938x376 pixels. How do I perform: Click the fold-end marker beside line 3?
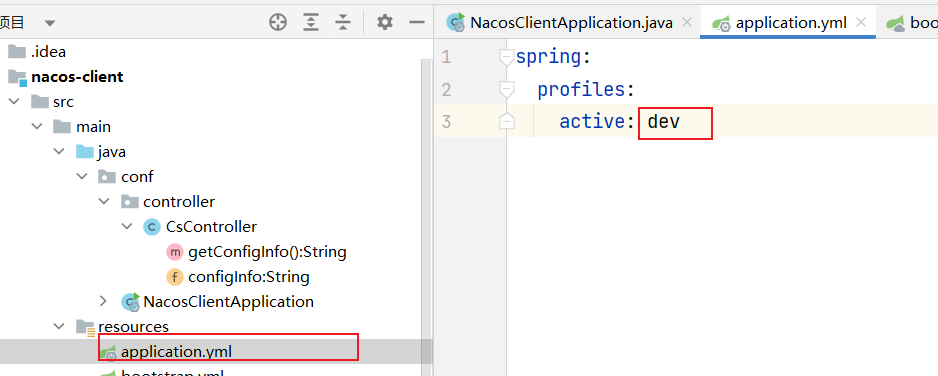coord(507,121)
